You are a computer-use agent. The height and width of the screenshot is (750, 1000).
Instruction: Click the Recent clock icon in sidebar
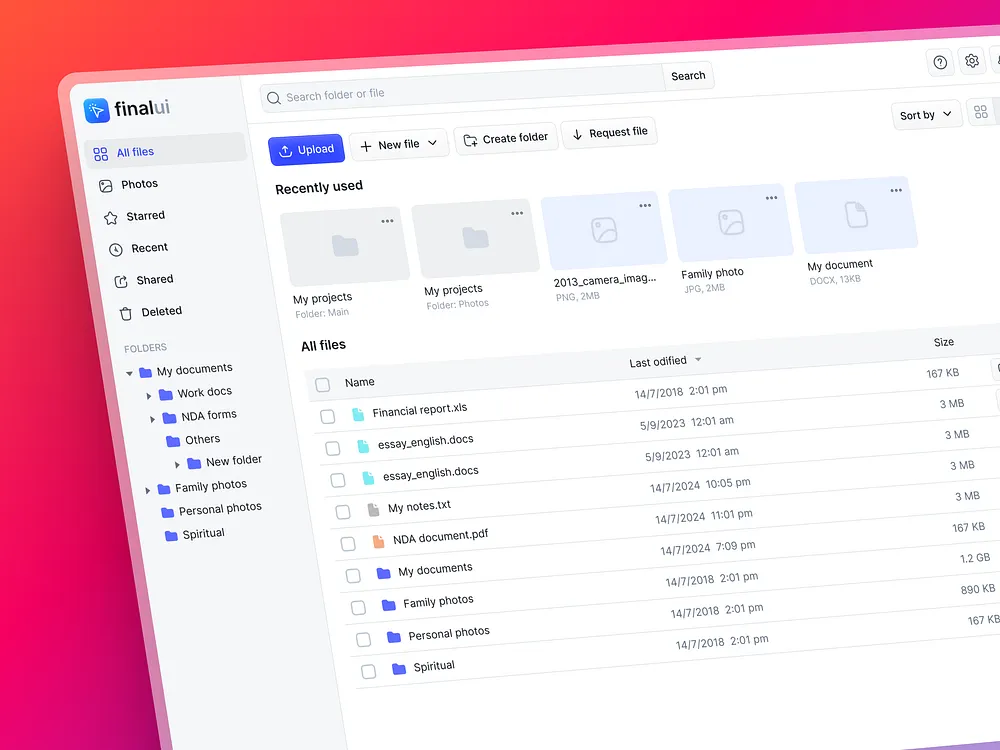115,250
